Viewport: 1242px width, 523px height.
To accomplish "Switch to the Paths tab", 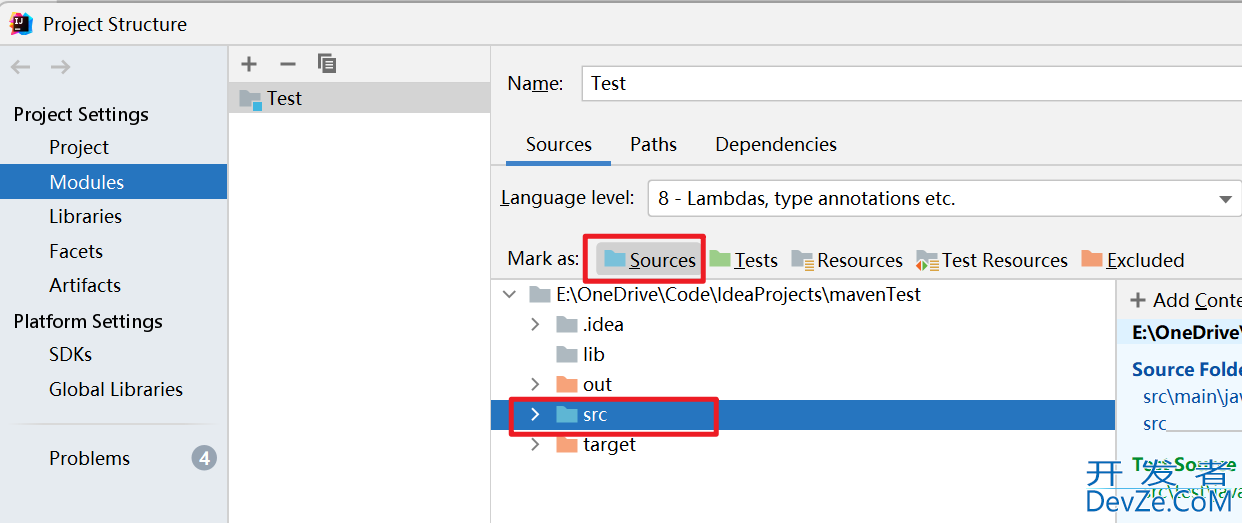I will [x=653, y=145].
